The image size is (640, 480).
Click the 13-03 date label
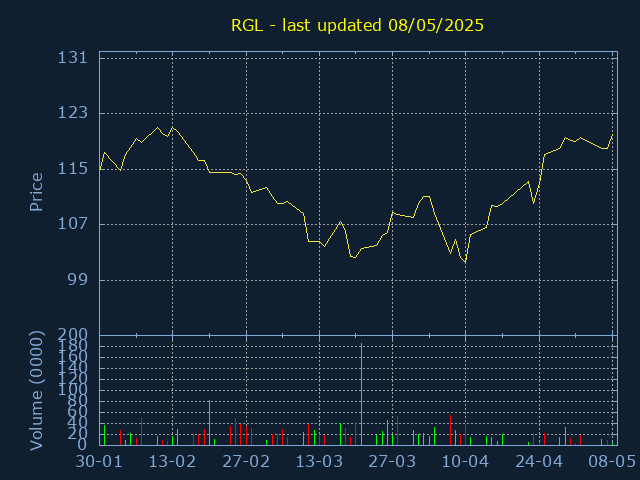click(x=319, y=462)
